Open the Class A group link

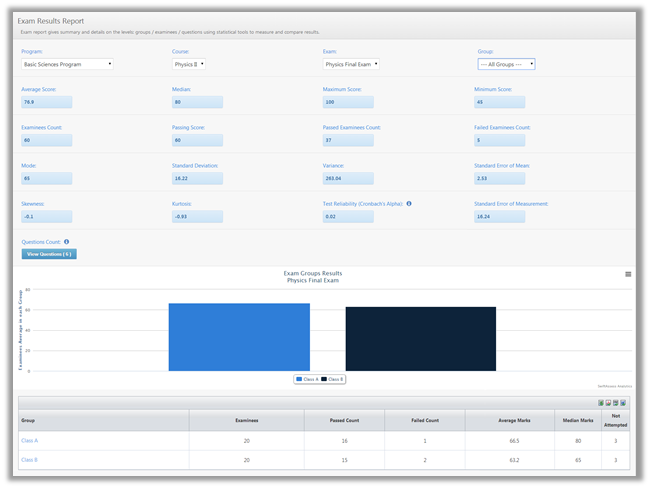tap(29, 440)
